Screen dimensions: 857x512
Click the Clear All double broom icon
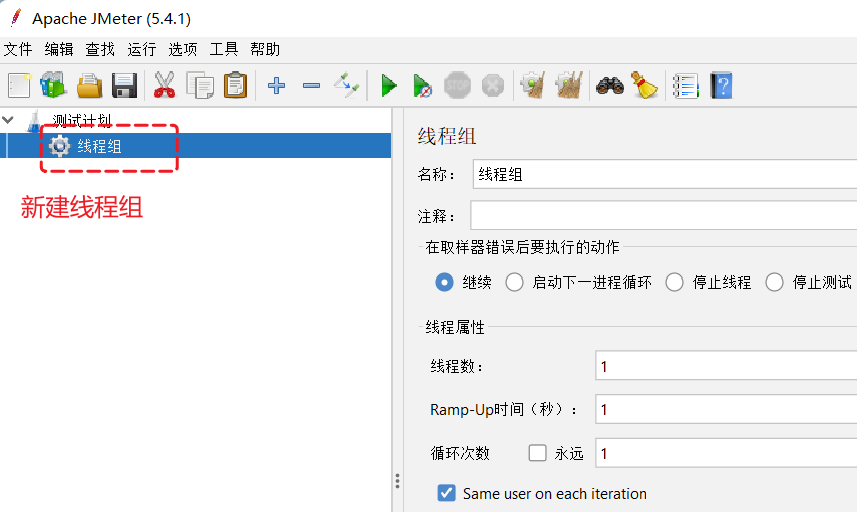[x=569, y=86]
